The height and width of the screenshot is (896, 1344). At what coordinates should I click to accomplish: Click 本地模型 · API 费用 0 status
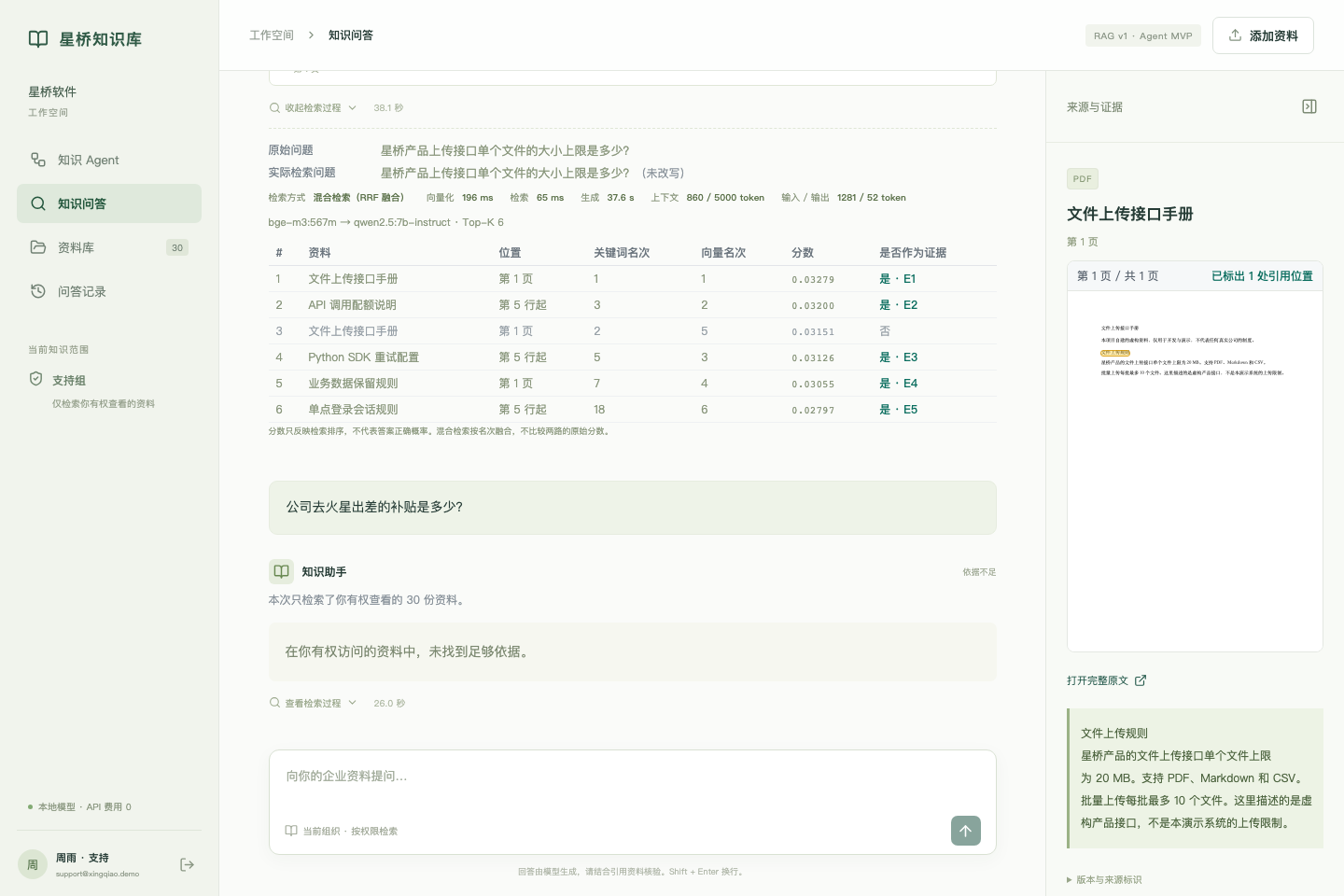click(x=80, y=806)
